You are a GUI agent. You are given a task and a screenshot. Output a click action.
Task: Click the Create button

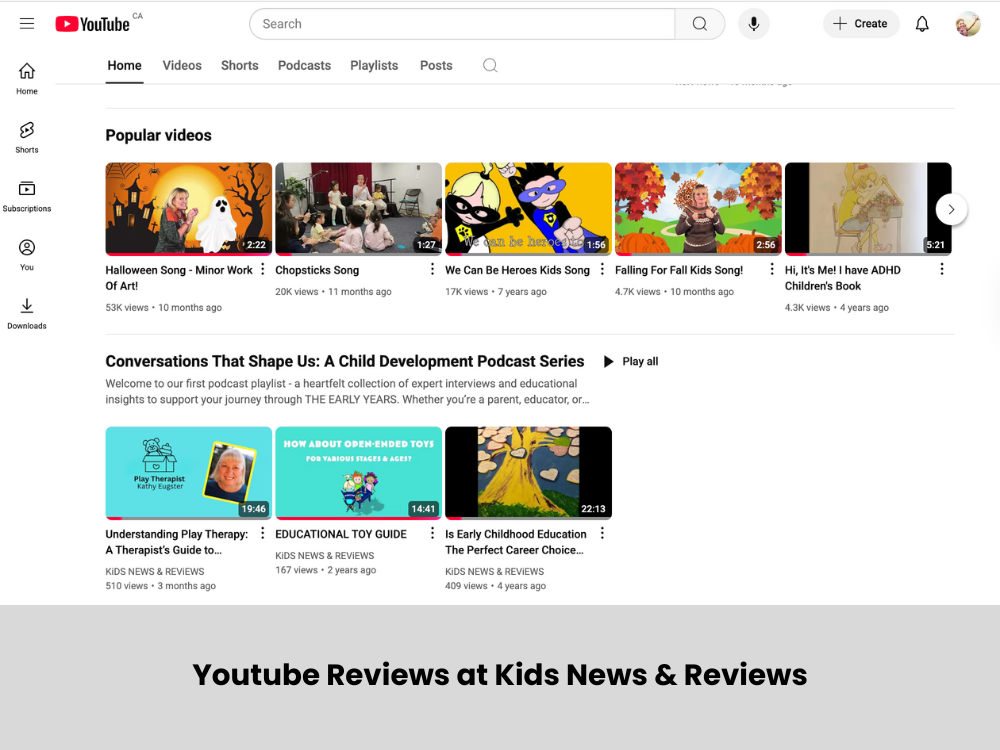click(860, 24)
